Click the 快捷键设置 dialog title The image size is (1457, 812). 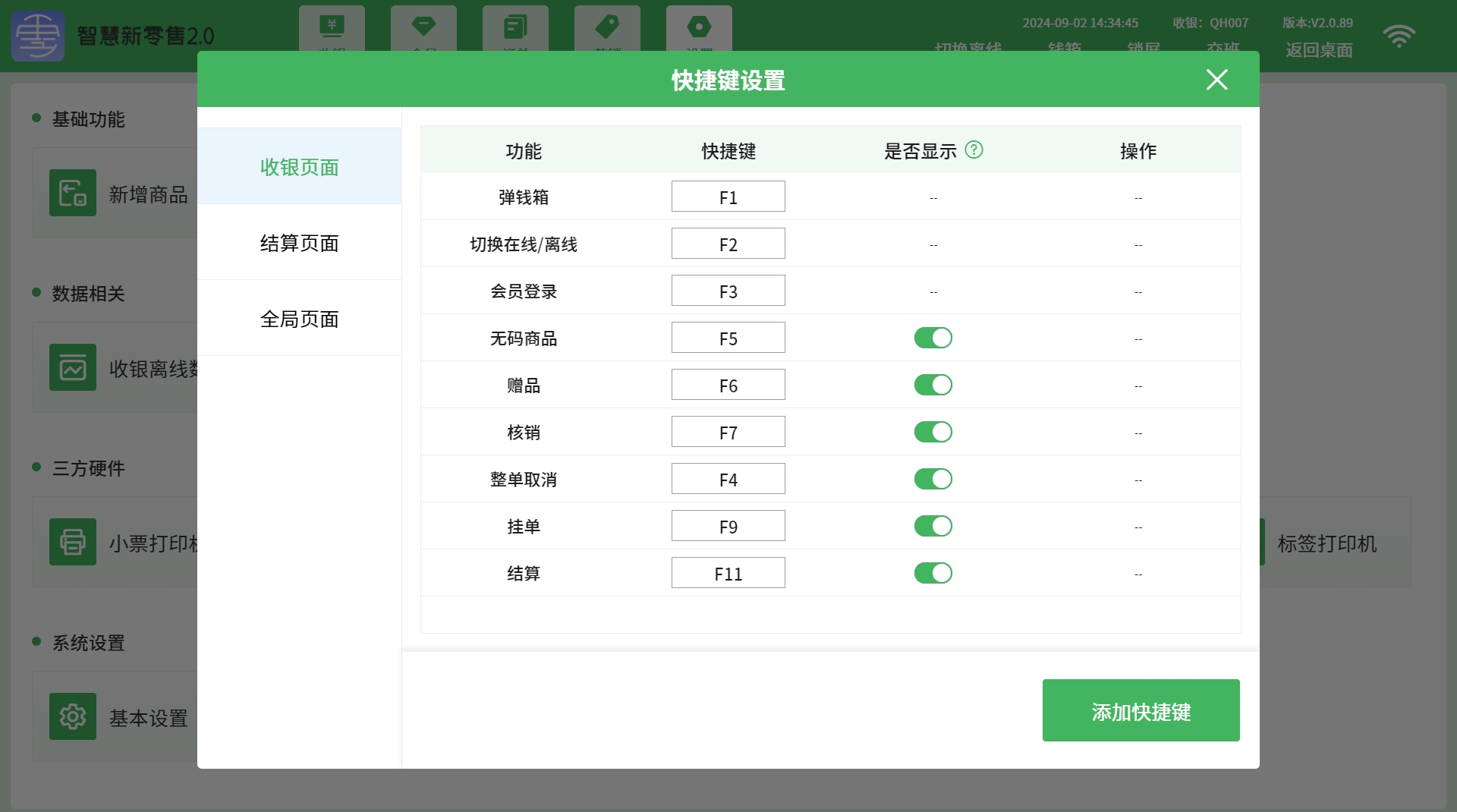[x=728, y=80]
